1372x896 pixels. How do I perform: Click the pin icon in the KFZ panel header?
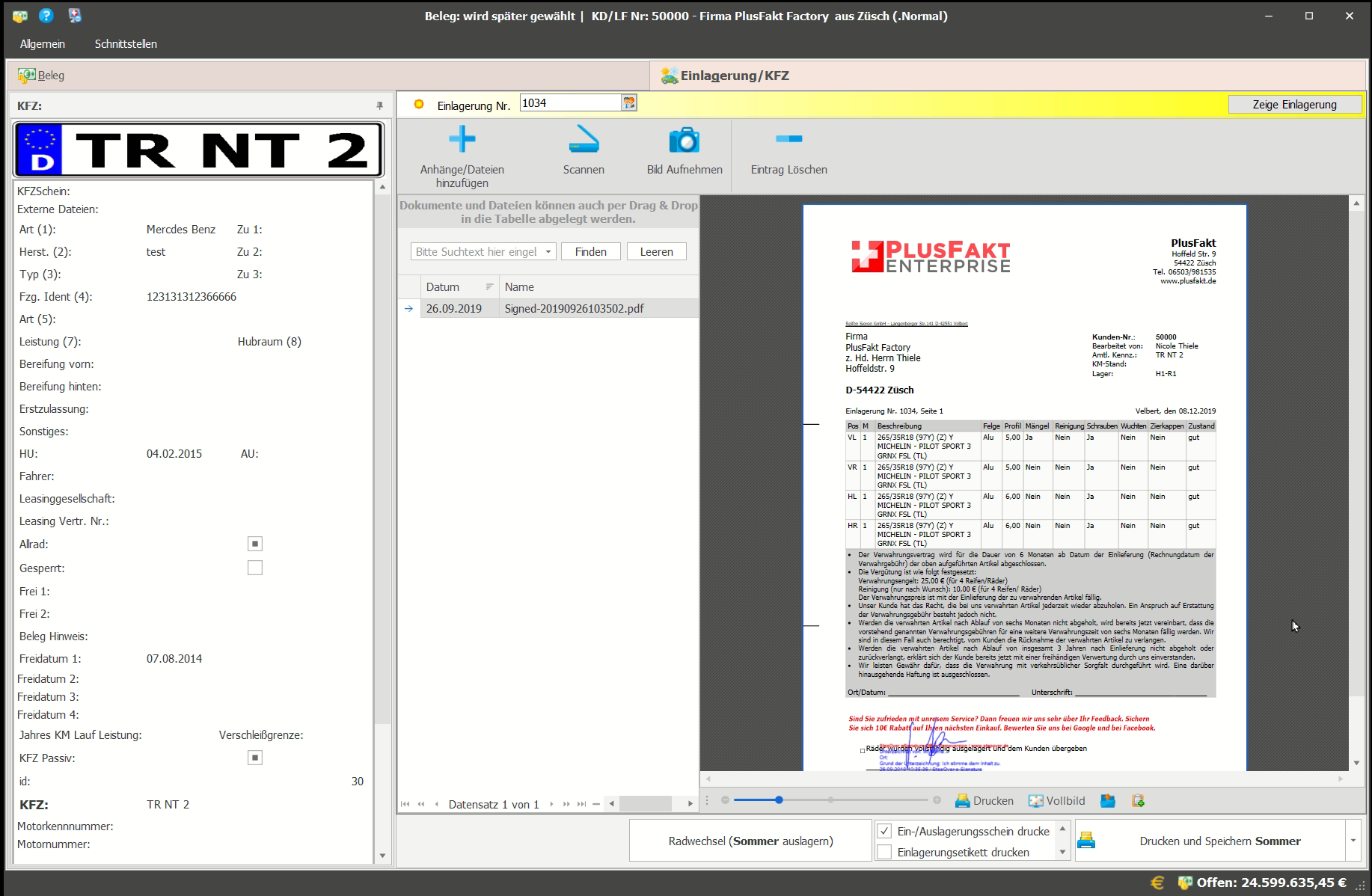379,105
